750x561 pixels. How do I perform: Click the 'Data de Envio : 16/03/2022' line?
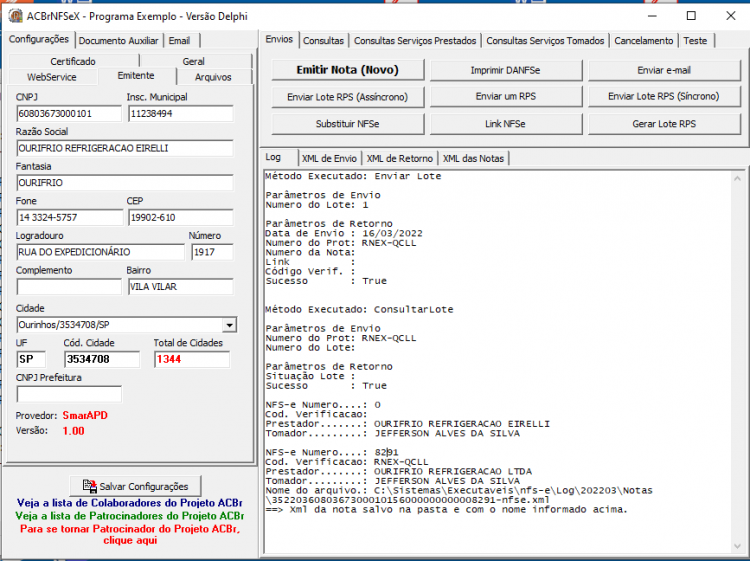click(x=344, y=233)
